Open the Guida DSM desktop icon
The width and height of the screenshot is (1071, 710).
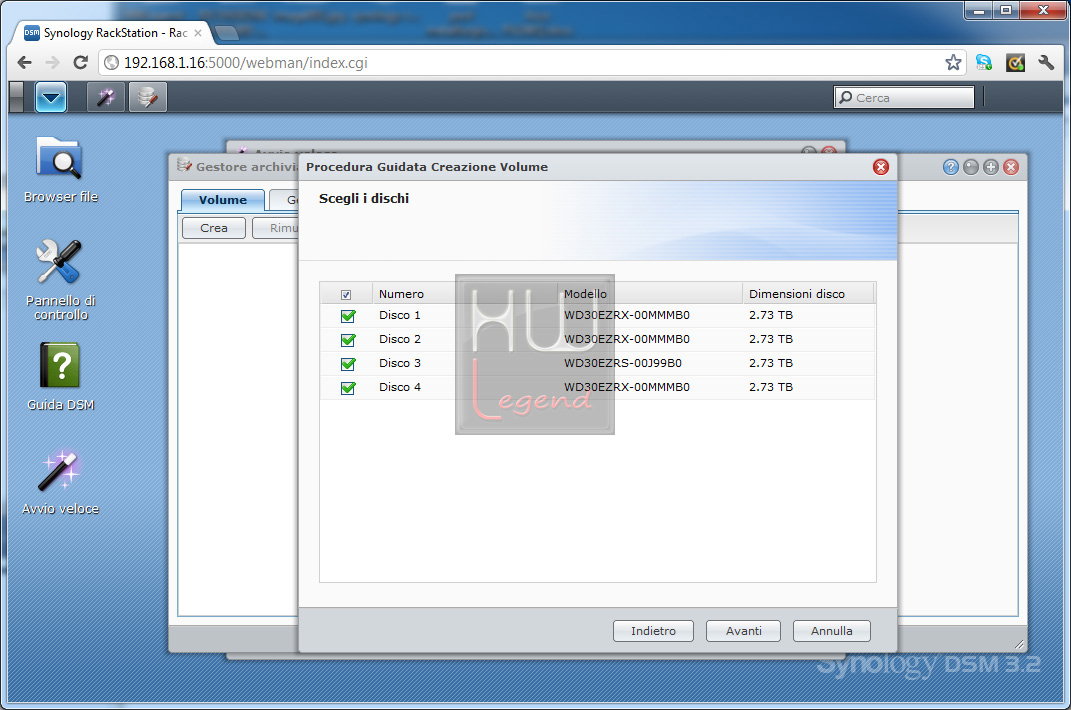pyautogui.click(x=61, y=377)
